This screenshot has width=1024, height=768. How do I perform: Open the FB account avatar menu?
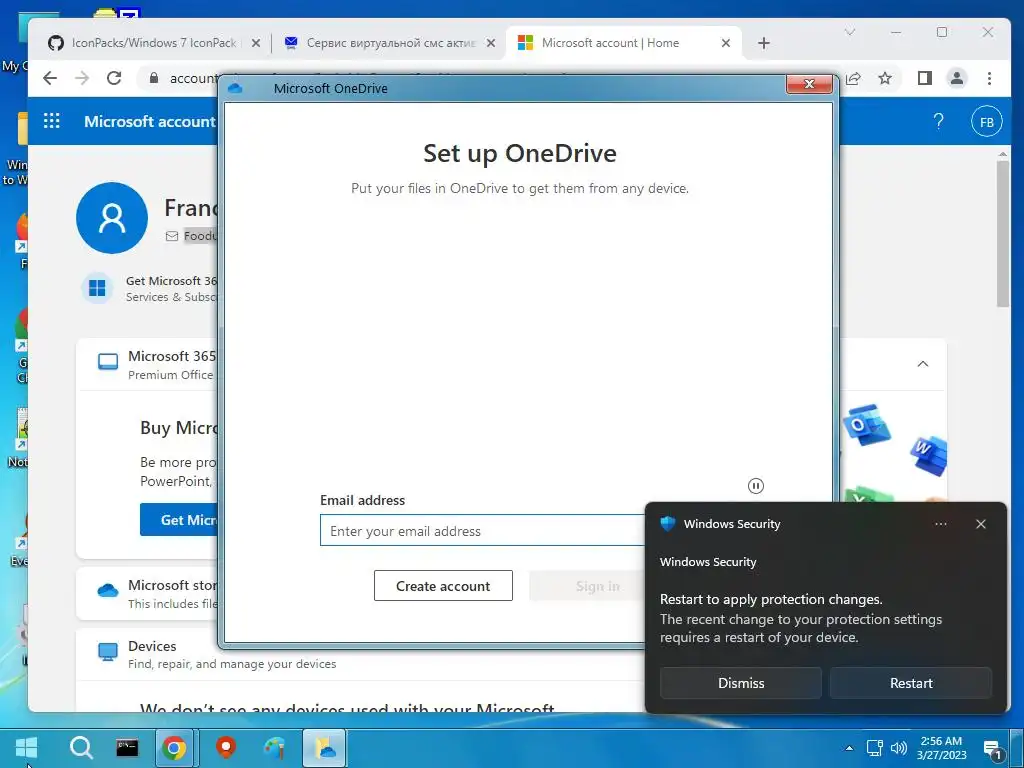coord(987,121)
